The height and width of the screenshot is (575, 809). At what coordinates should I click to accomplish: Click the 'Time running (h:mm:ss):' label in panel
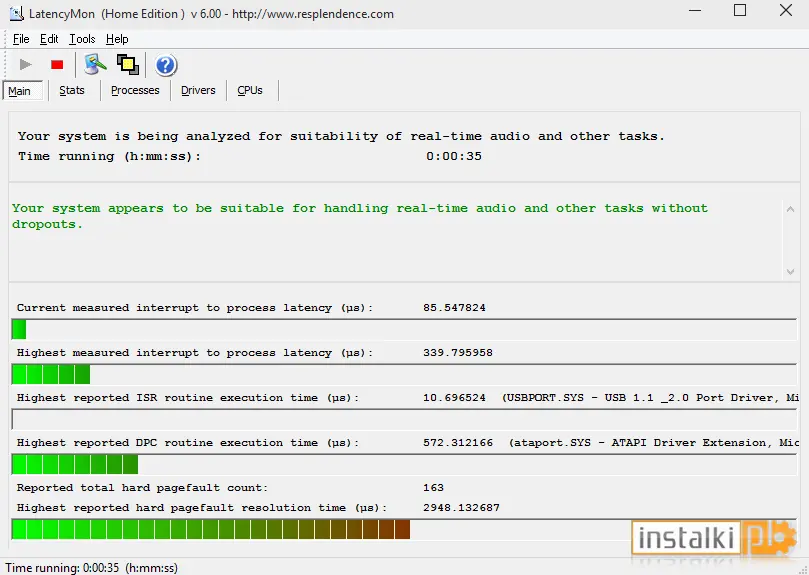click(109, 156)
